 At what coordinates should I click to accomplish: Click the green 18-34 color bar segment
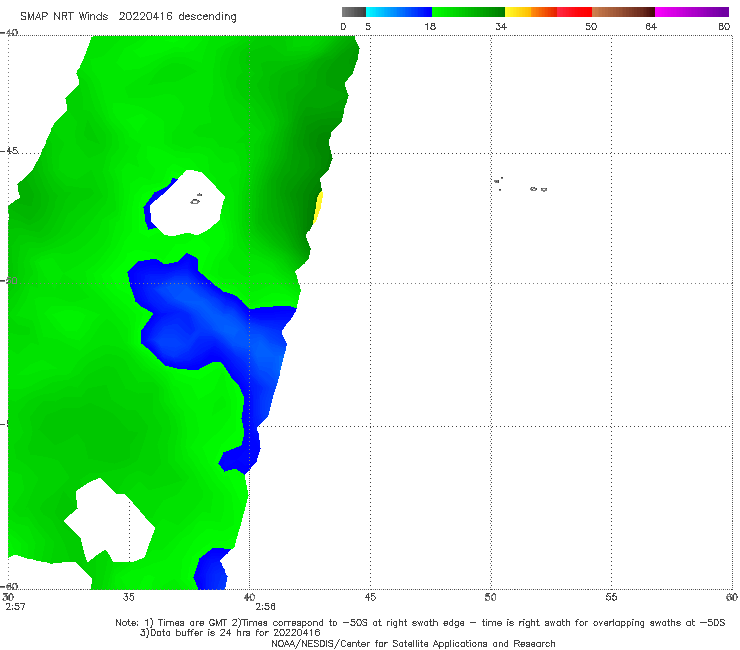(468, 12)
